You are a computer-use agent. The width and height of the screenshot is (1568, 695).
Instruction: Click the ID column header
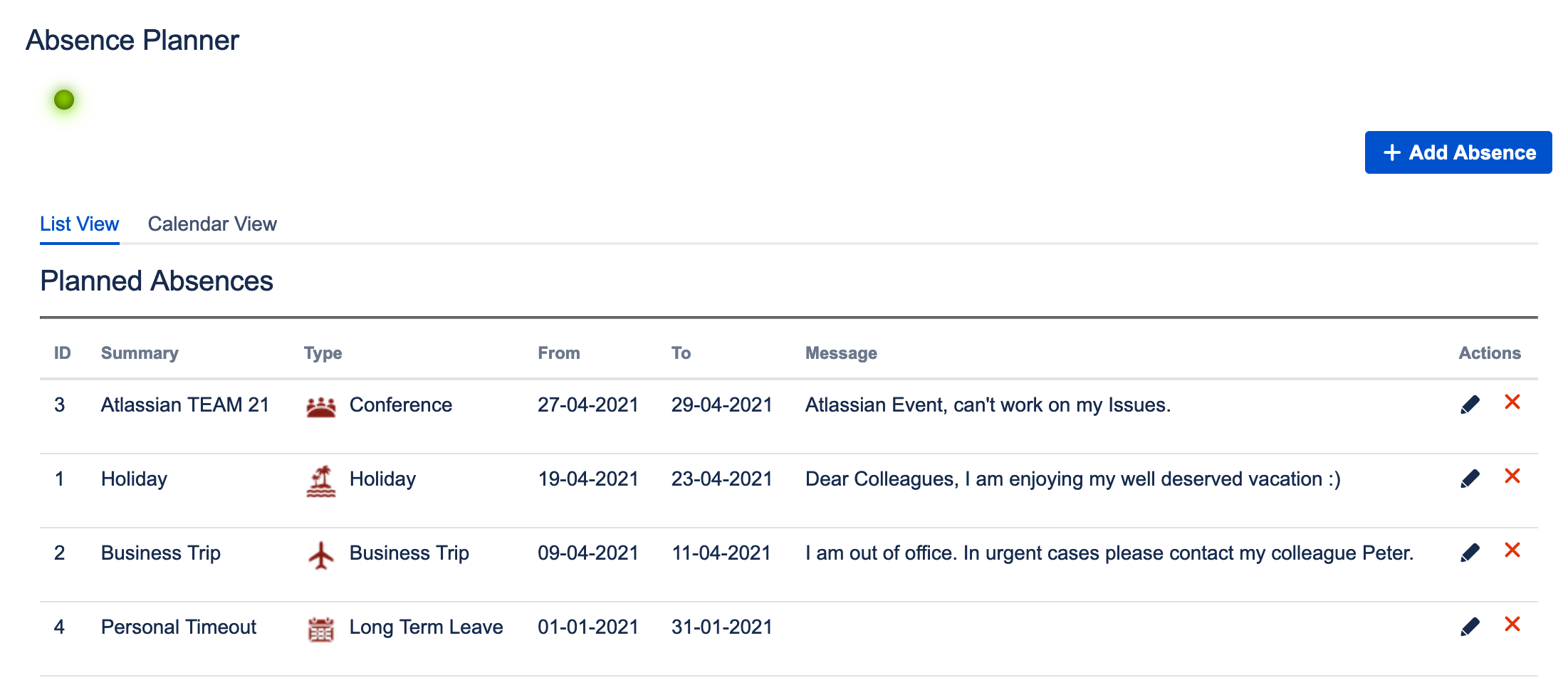coord(63,353)
